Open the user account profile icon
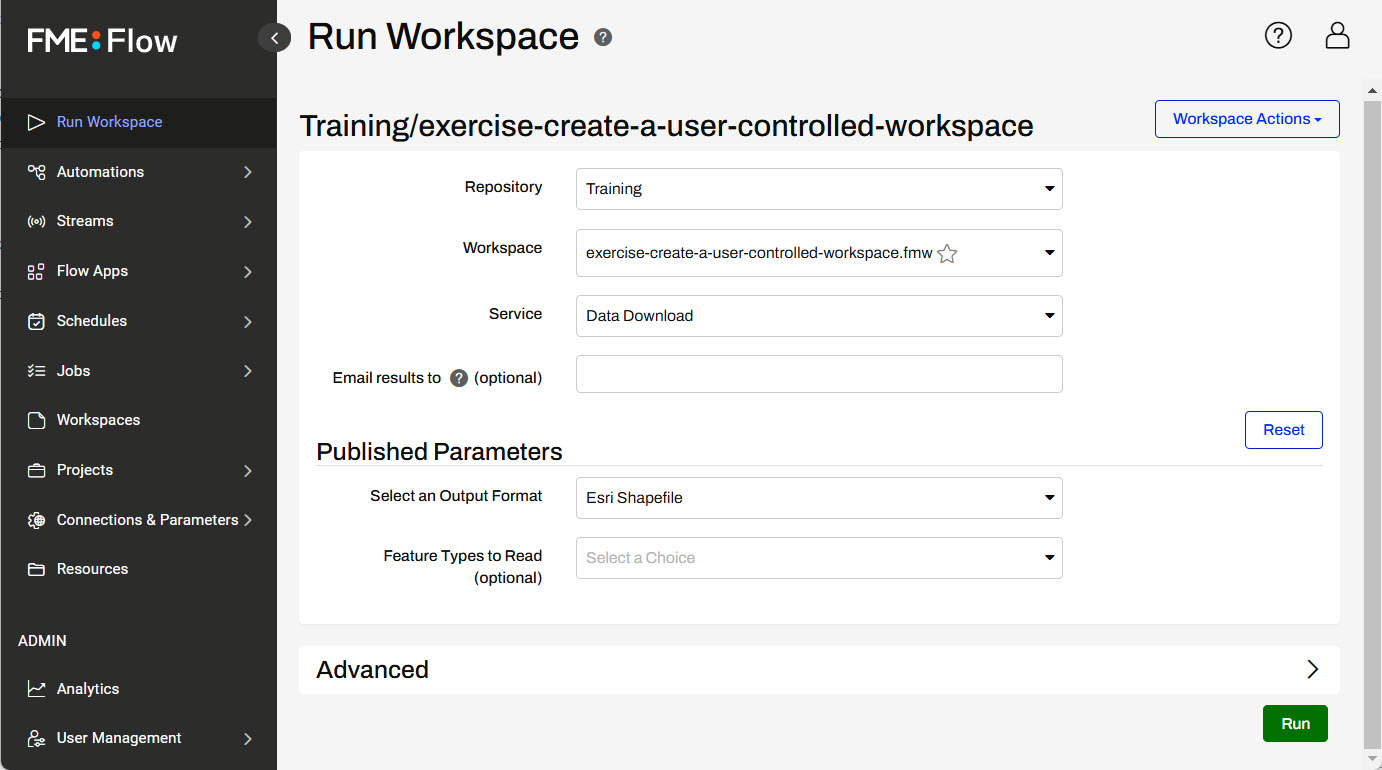This screenshot has width=1382, height=770. coord(1337,36)
